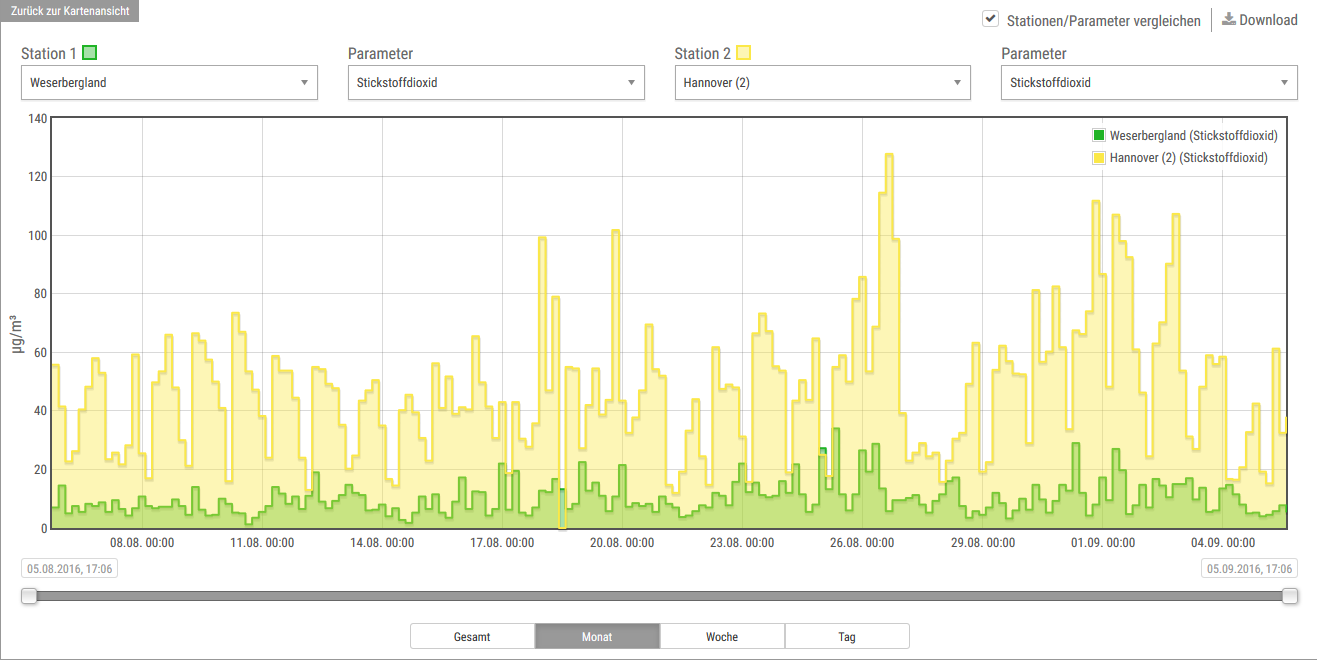Click the right handle of the time range slider
The height and width of the screenshot is (660, 1317).
pos(1290,596)
